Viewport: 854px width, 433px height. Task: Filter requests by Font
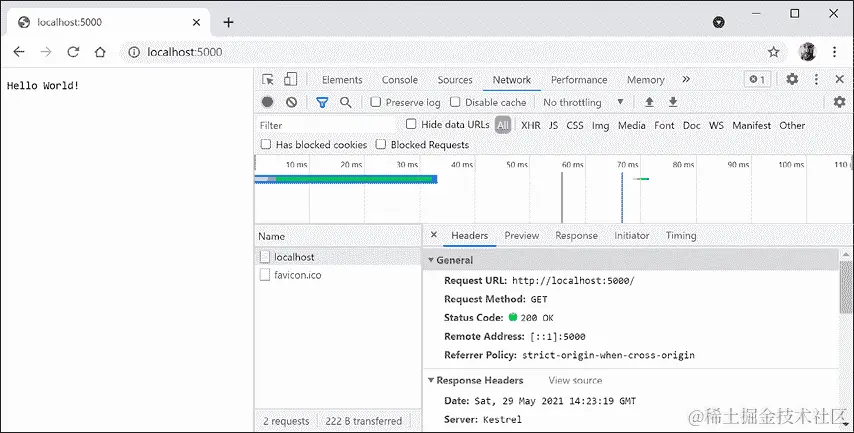(x=664, y=125)
